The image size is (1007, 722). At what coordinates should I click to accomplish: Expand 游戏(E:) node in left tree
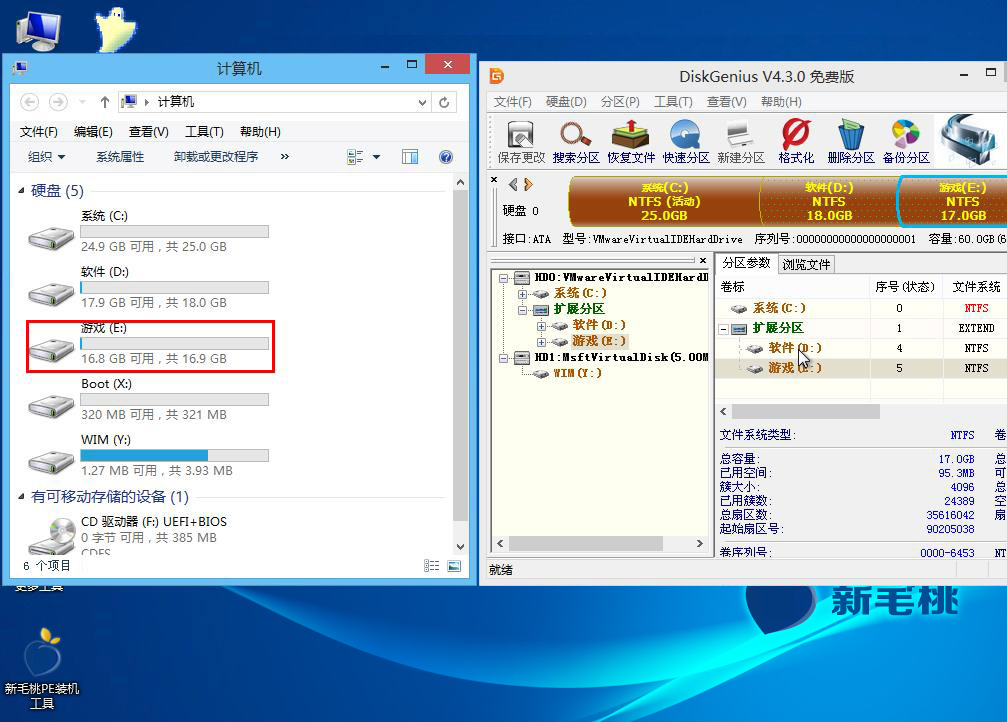point(541,342)
